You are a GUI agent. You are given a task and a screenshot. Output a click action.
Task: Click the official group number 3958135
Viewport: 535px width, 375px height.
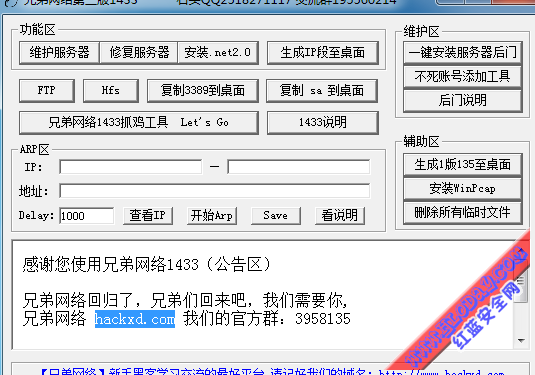tap(323, 319)
